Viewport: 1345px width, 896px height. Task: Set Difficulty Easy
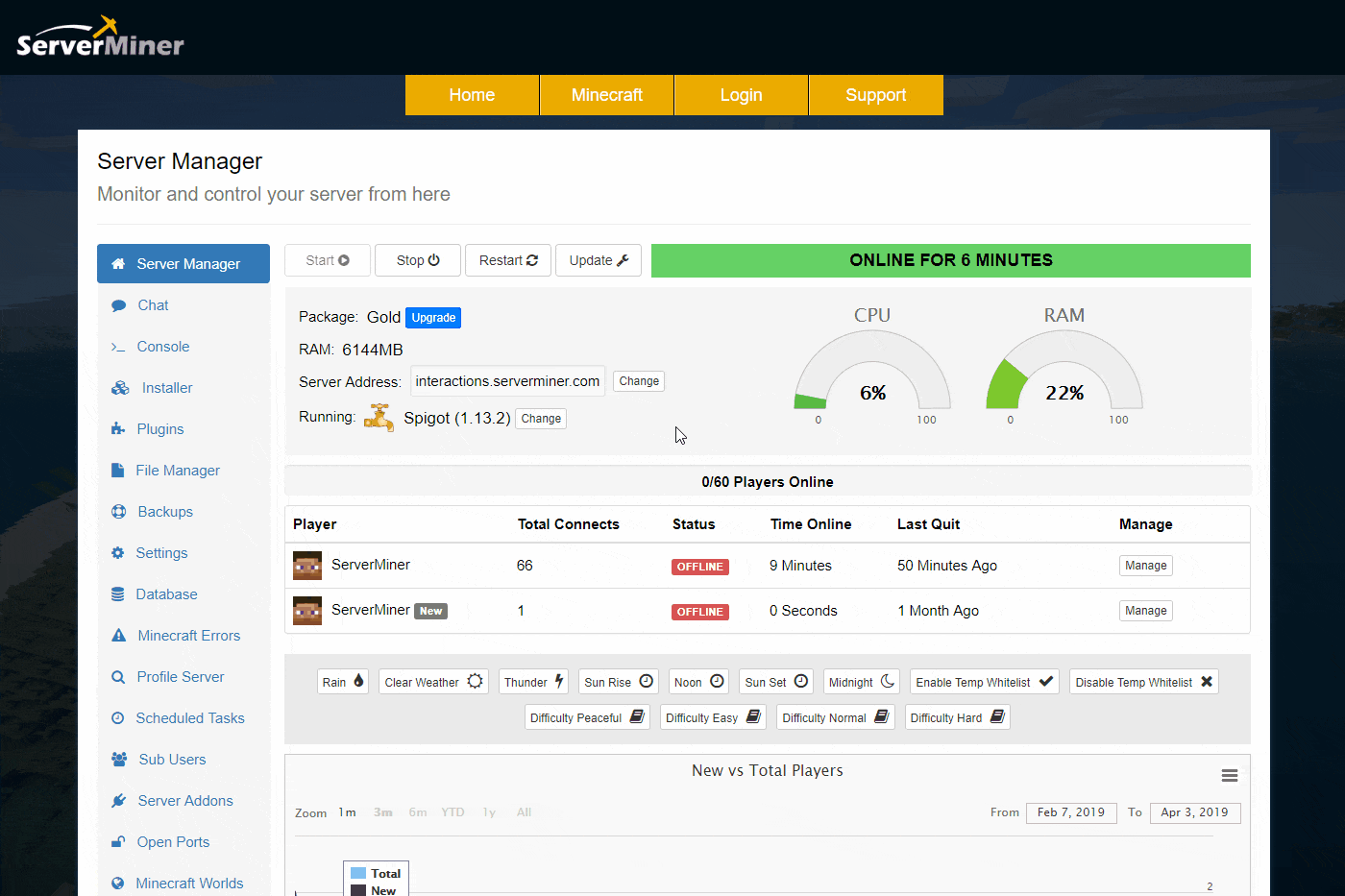coord(713,717)
